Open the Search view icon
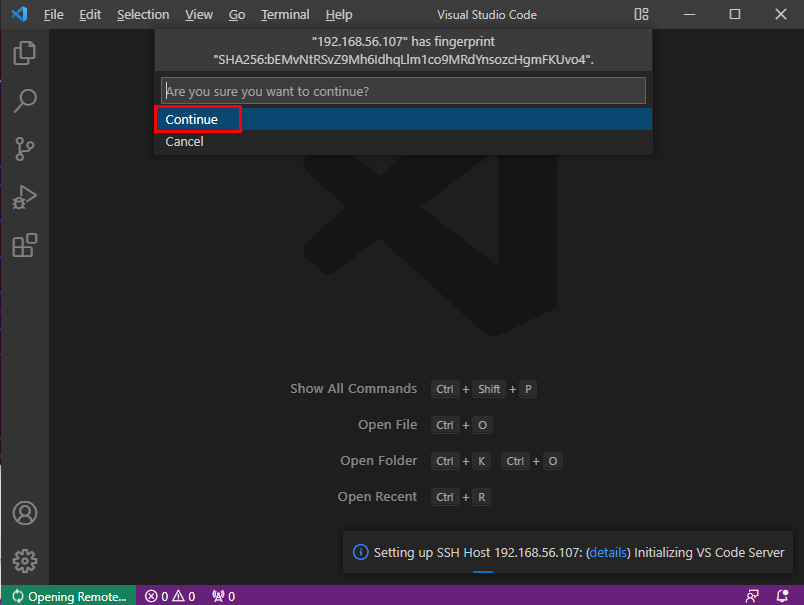 (25, 101)
